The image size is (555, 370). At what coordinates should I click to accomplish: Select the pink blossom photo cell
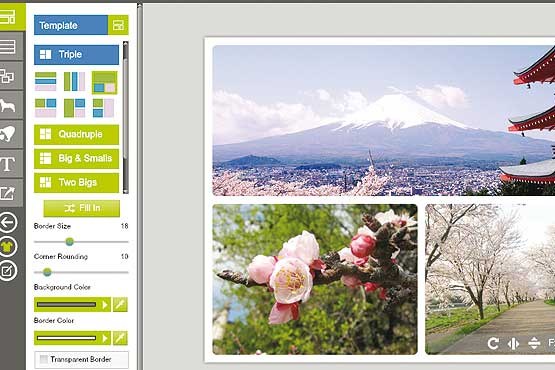(x=315, y=279)
